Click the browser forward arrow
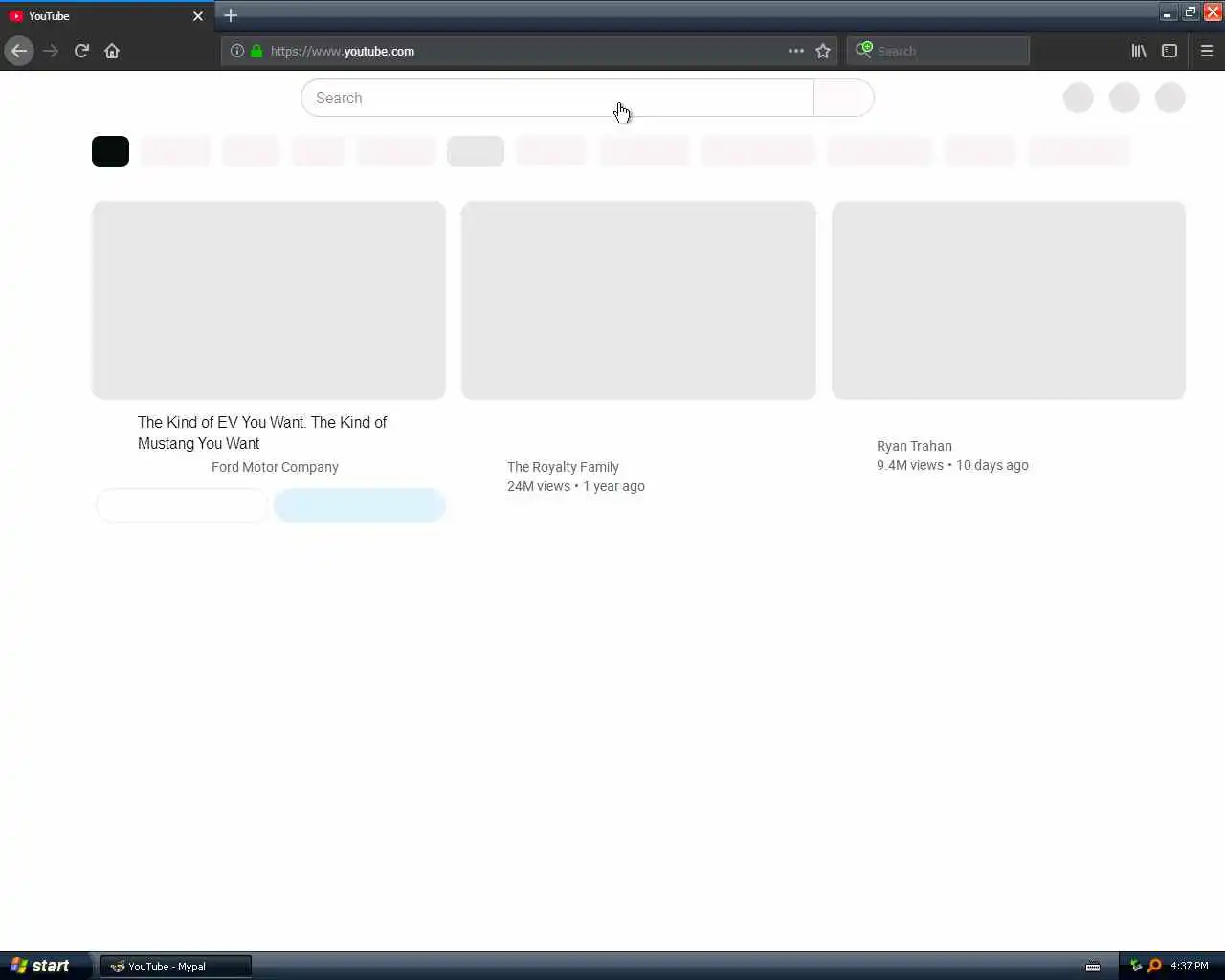1225x980 pixels. pyautogui.click(x=51, y=51)
